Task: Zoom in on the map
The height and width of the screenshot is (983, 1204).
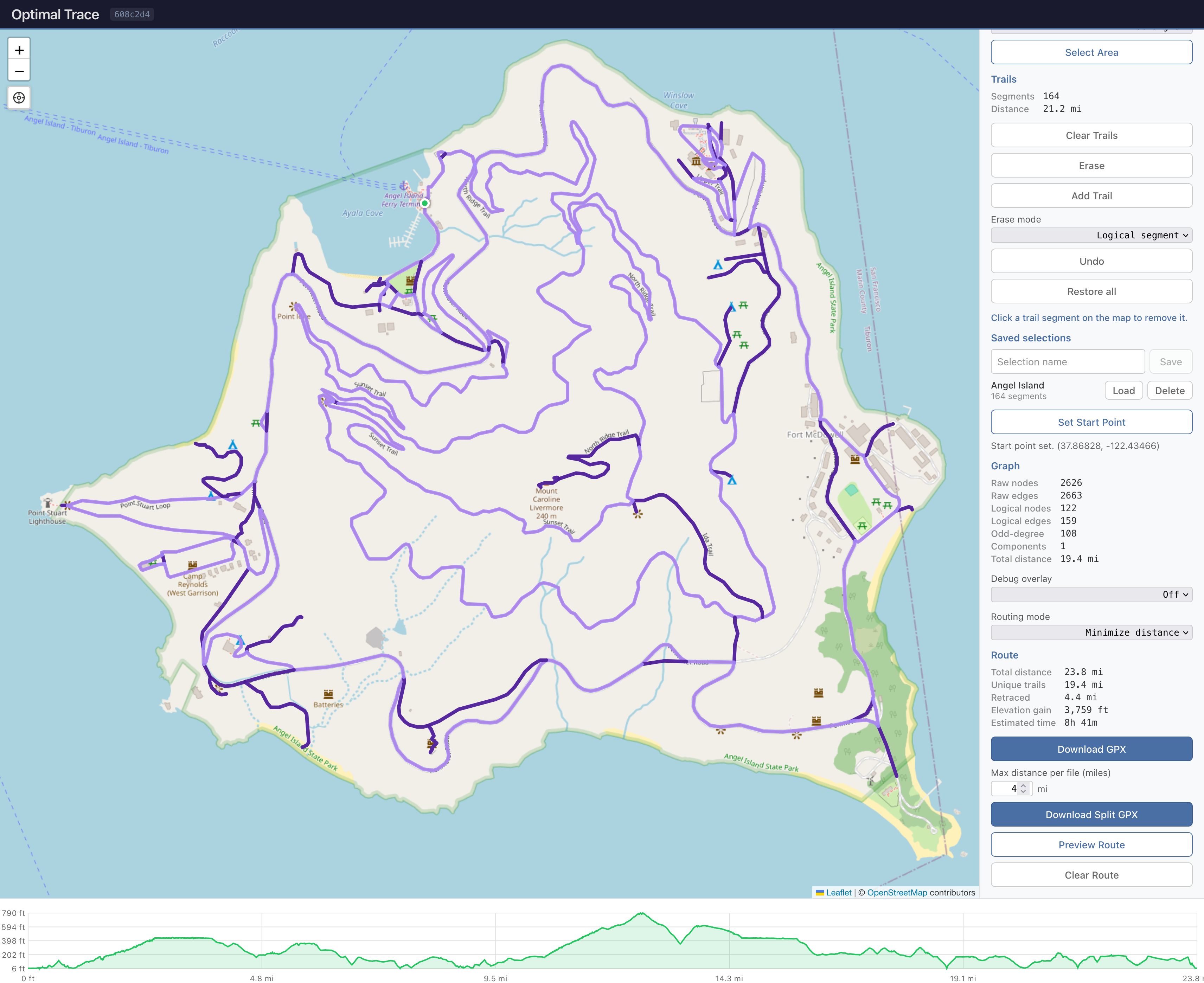Action: 19,50
